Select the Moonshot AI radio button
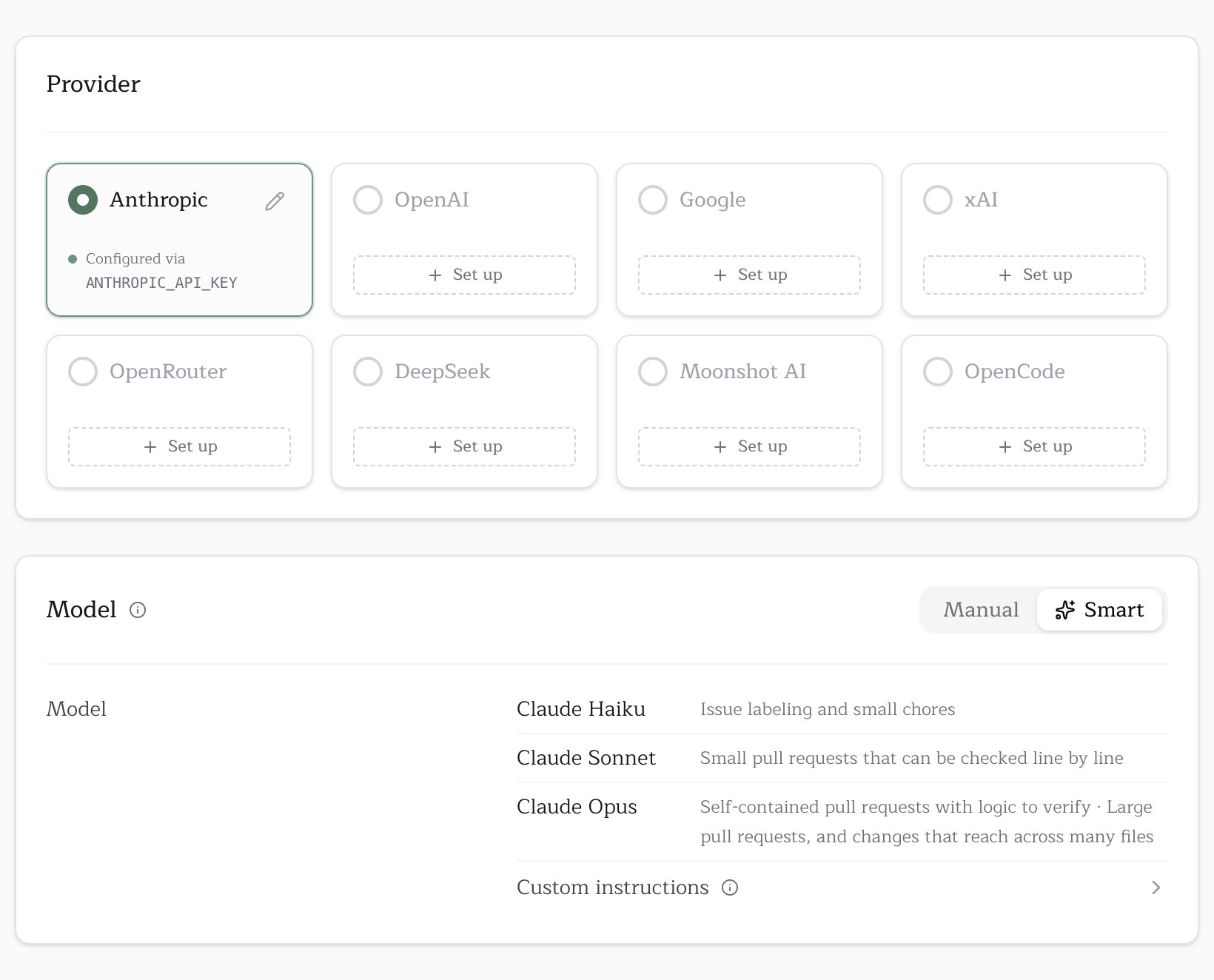The image size is (1214, 980). 653,372
